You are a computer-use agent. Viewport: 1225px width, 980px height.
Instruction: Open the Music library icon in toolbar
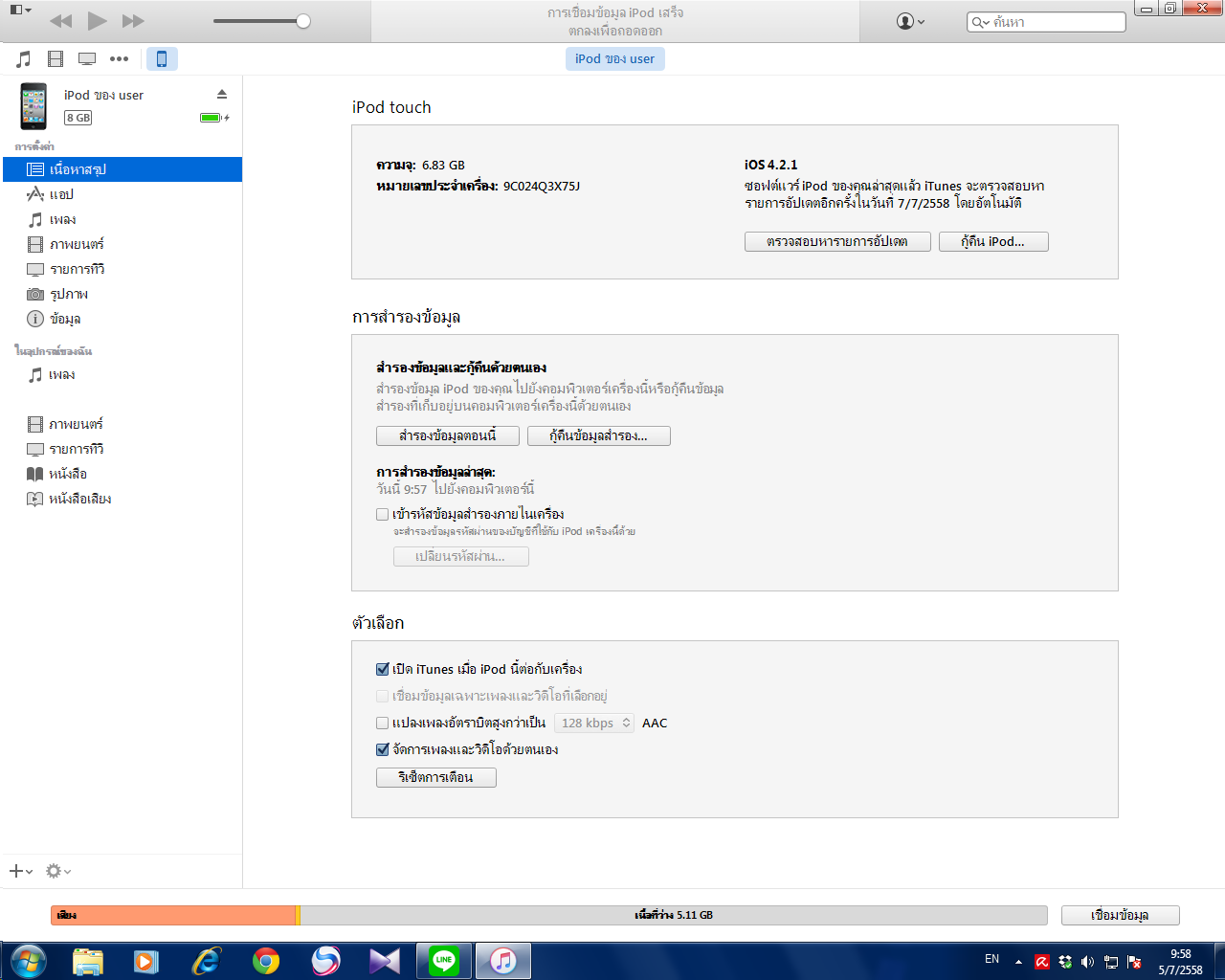[x=24, y=59]
